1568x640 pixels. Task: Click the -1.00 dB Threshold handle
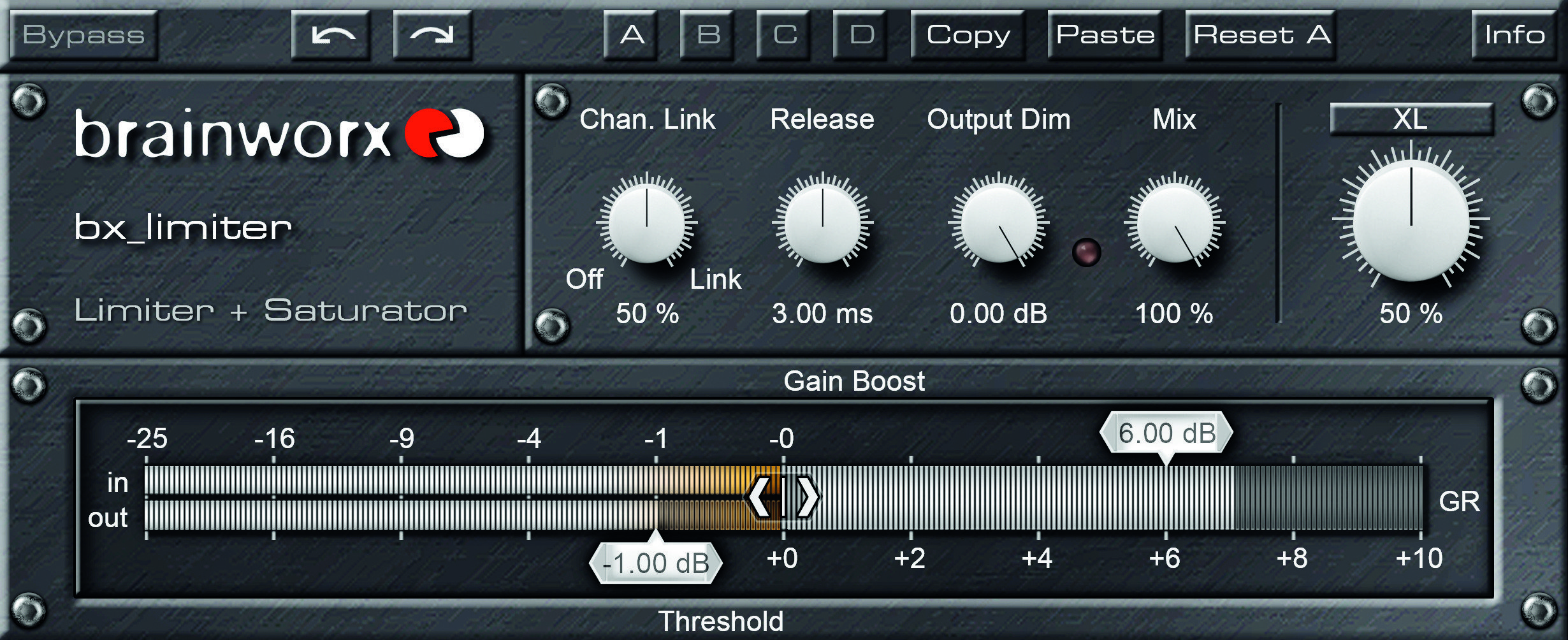[x=656, y=561]
